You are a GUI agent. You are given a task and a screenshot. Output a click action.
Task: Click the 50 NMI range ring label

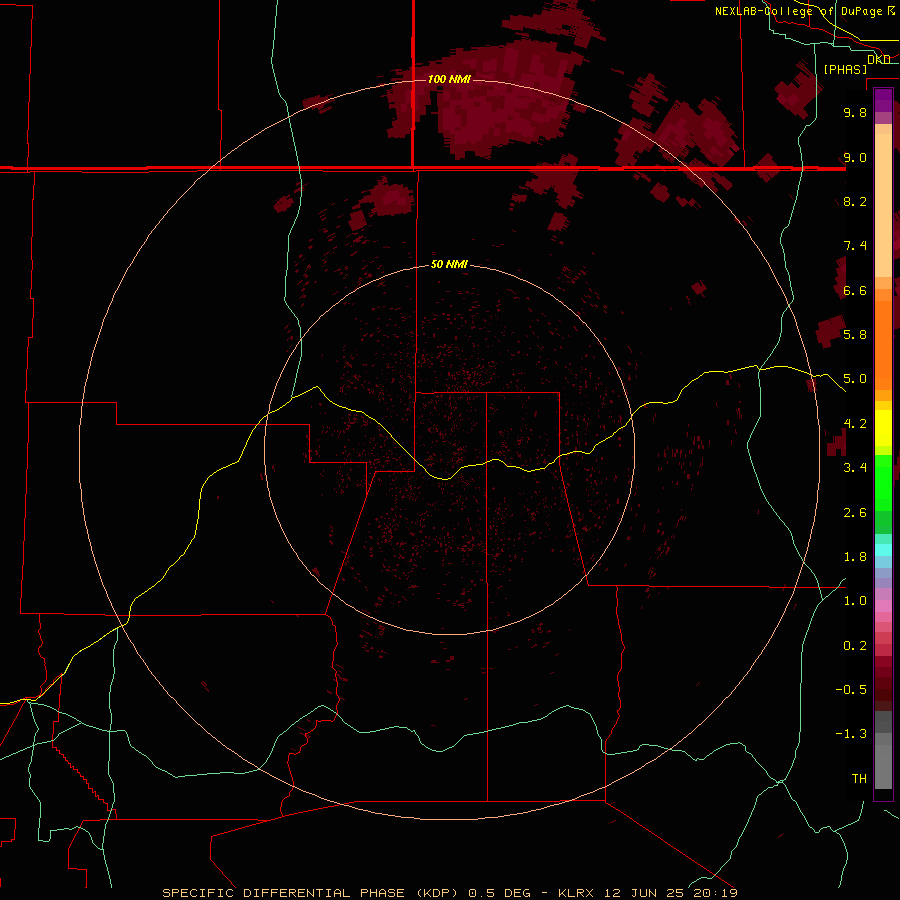449,264
